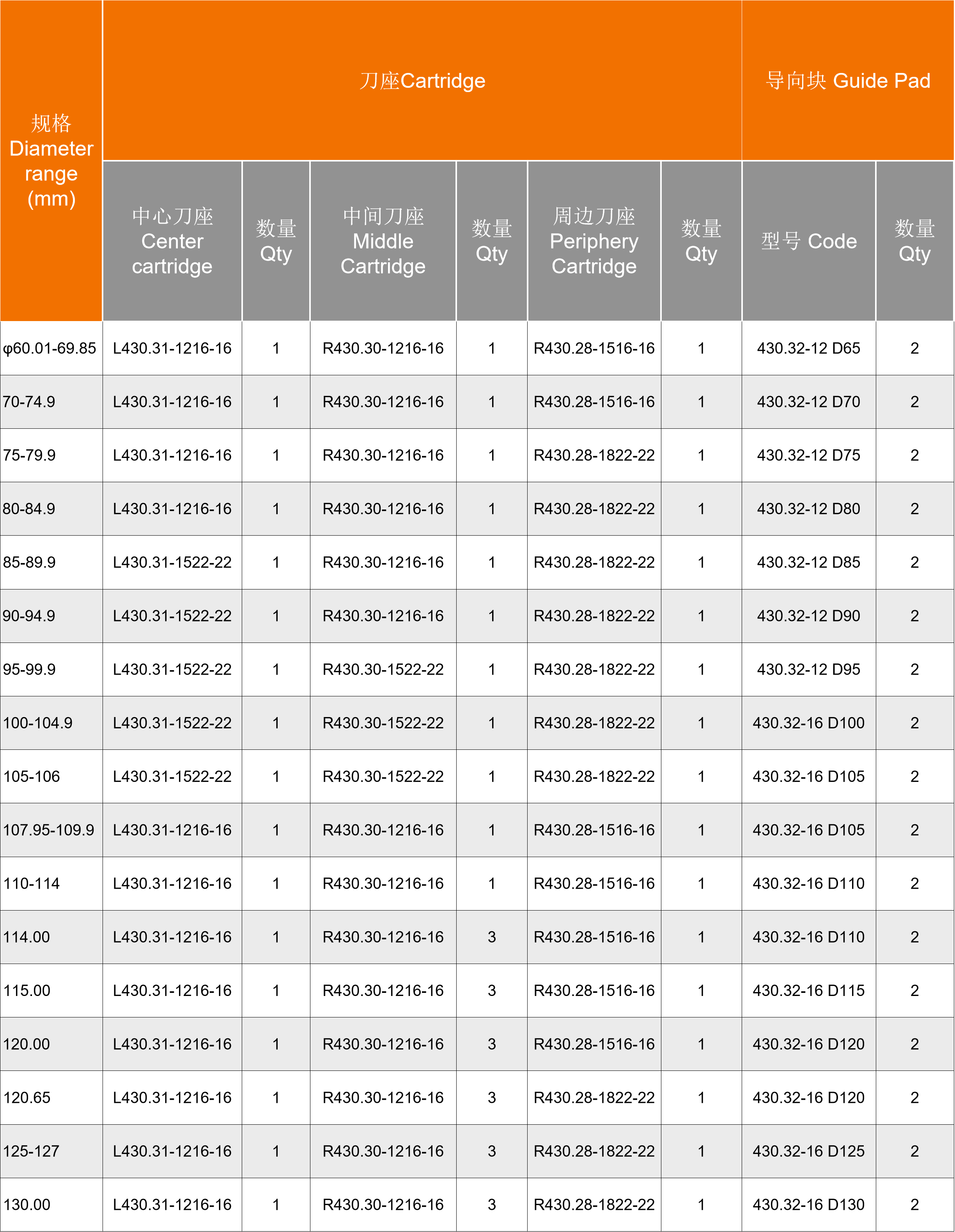
Task: Select the Center cartridge column header
Action: (172, 241)
